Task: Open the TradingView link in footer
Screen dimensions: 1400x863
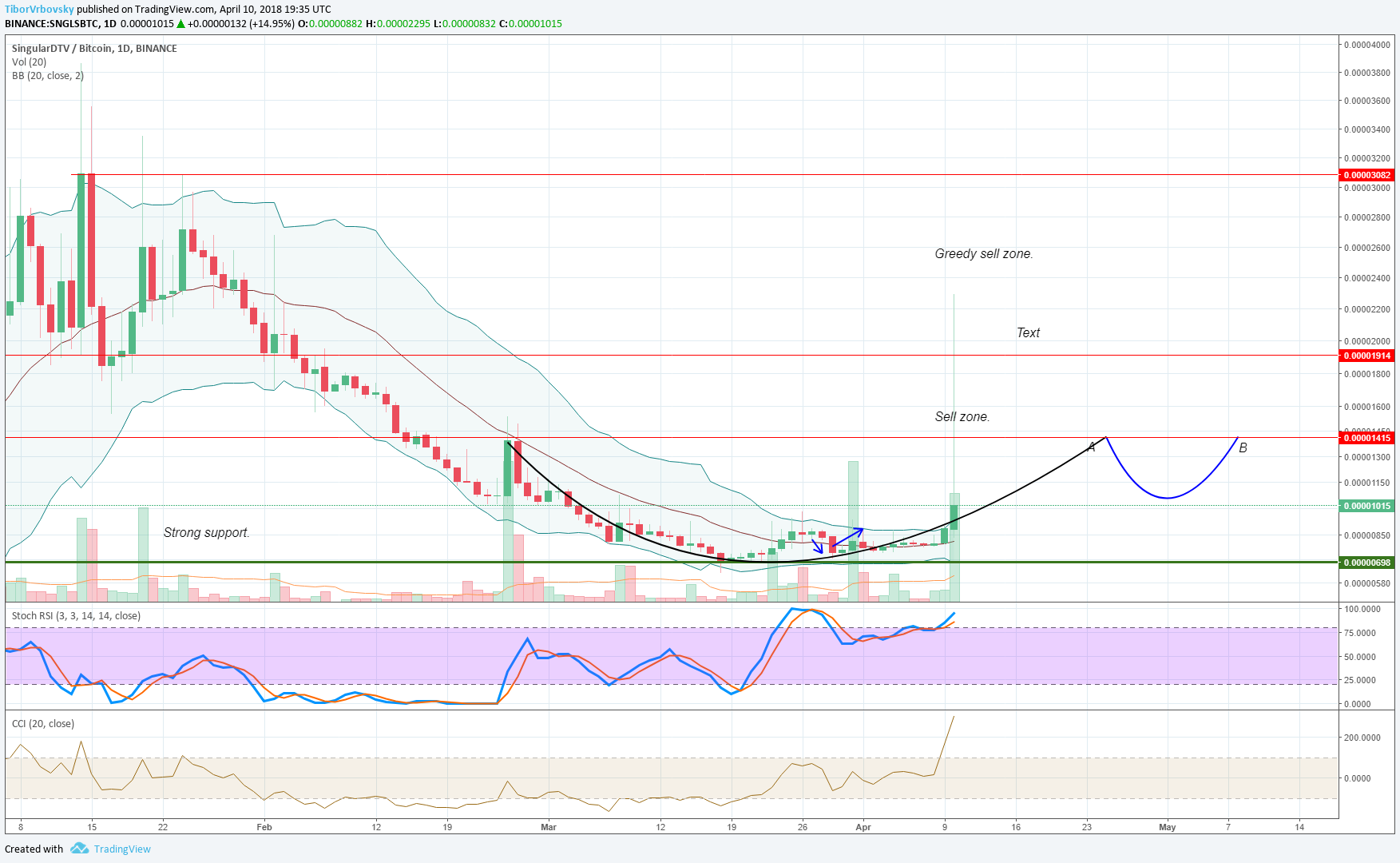Action: pyautogui.click(x=122, y=849)
